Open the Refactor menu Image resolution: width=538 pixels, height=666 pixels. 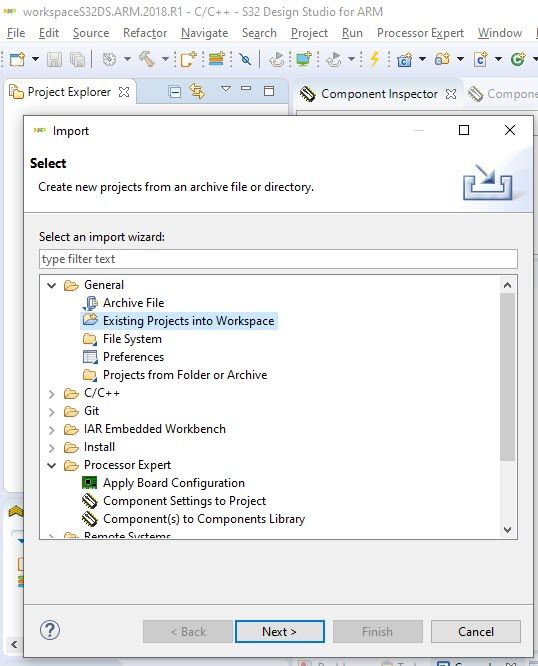click(145, 33)
